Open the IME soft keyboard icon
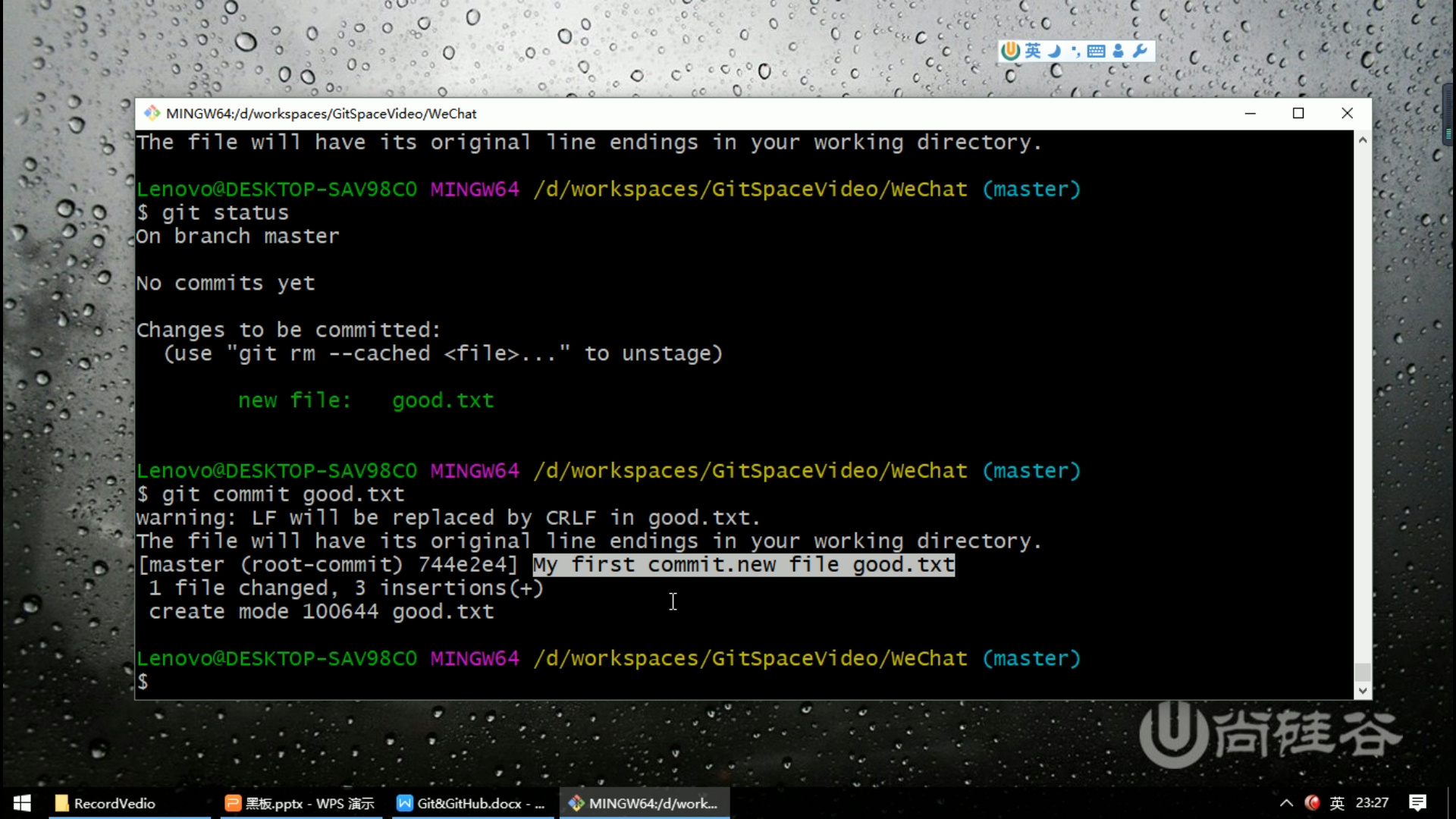This screenshot has height=819, width=1456. pos(1096,51)
